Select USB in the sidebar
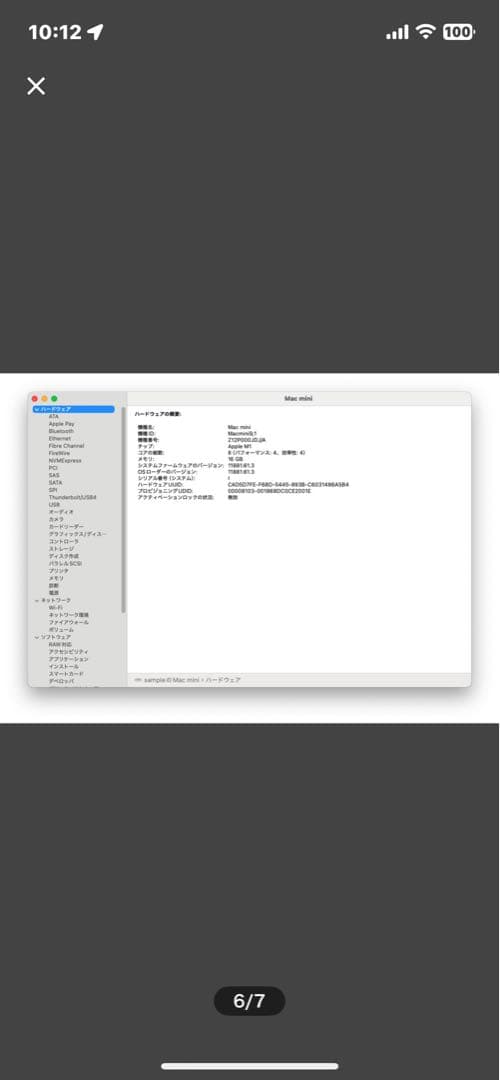500x1080 pixels. 54,505
